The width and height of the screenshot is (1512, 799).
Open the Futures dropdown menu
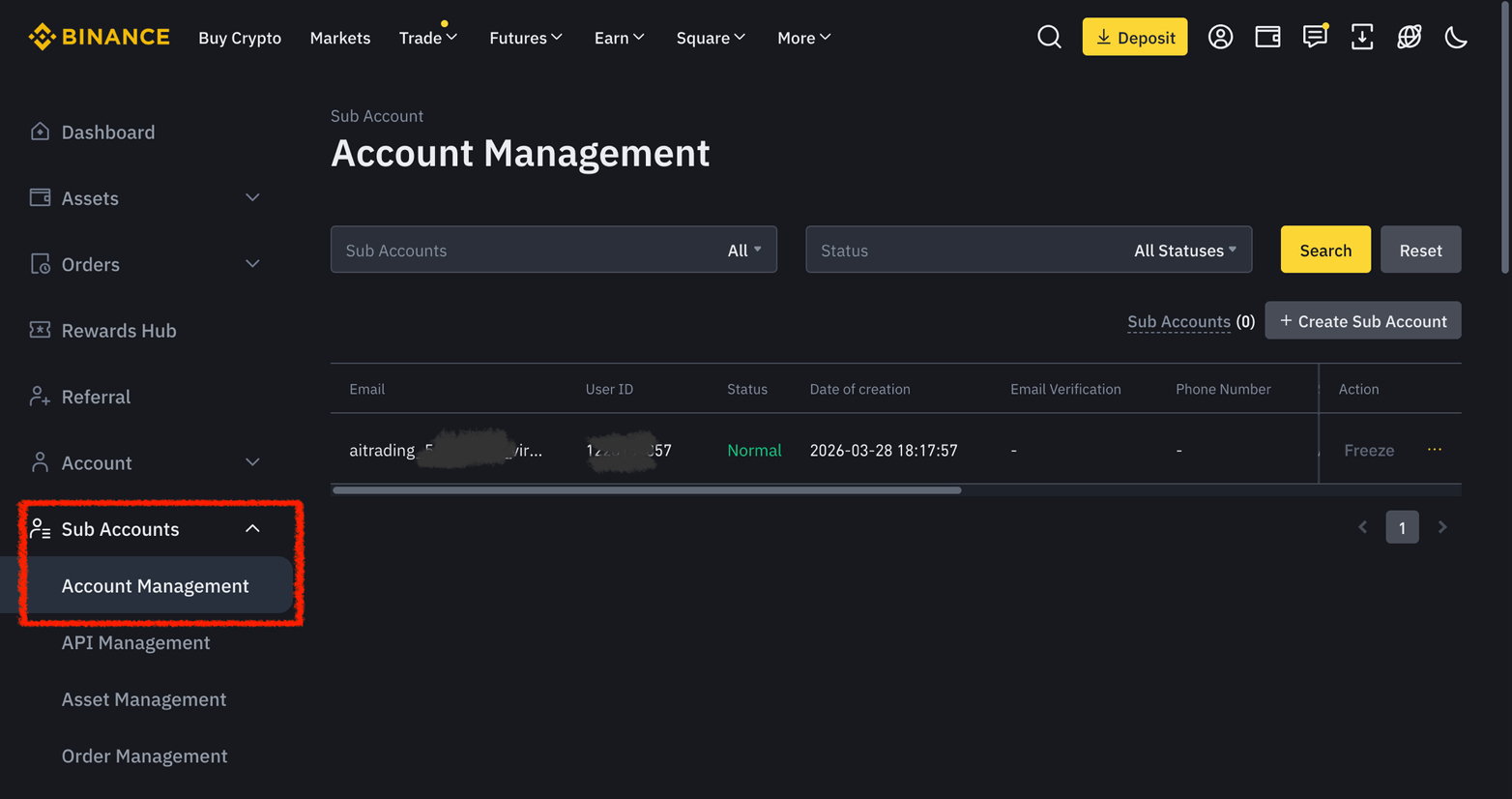(x=526, y=38)
